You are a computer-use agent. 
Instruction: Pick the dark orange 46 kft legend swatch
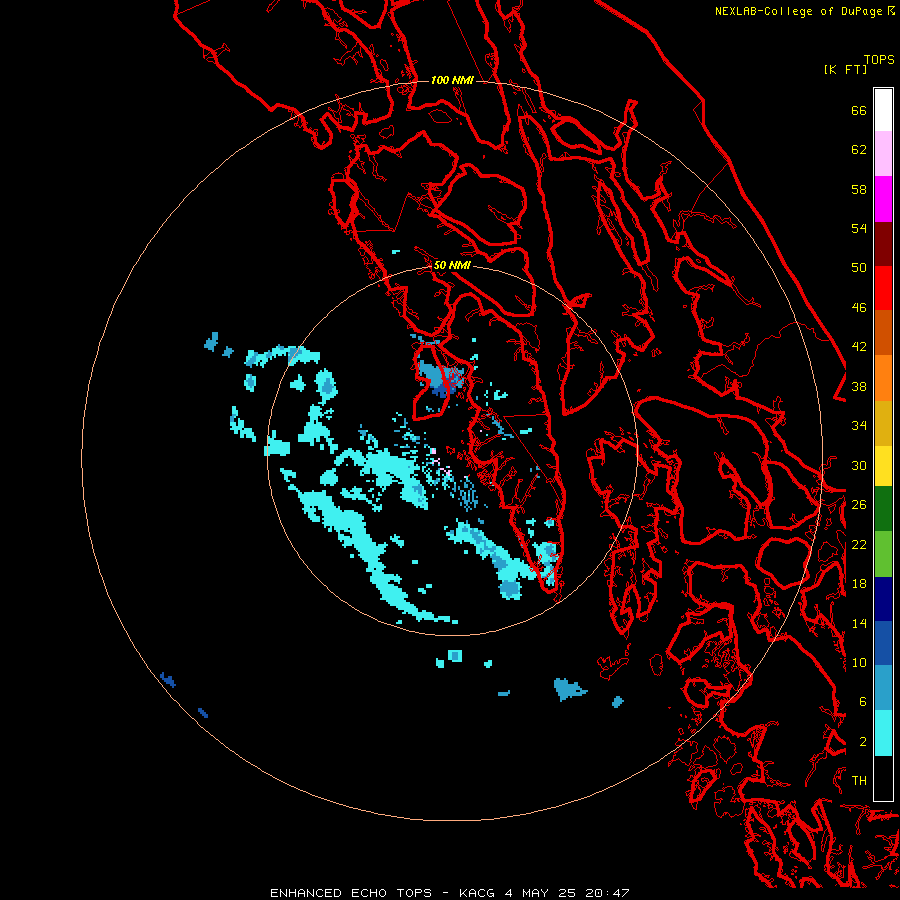tap(883, 333)
